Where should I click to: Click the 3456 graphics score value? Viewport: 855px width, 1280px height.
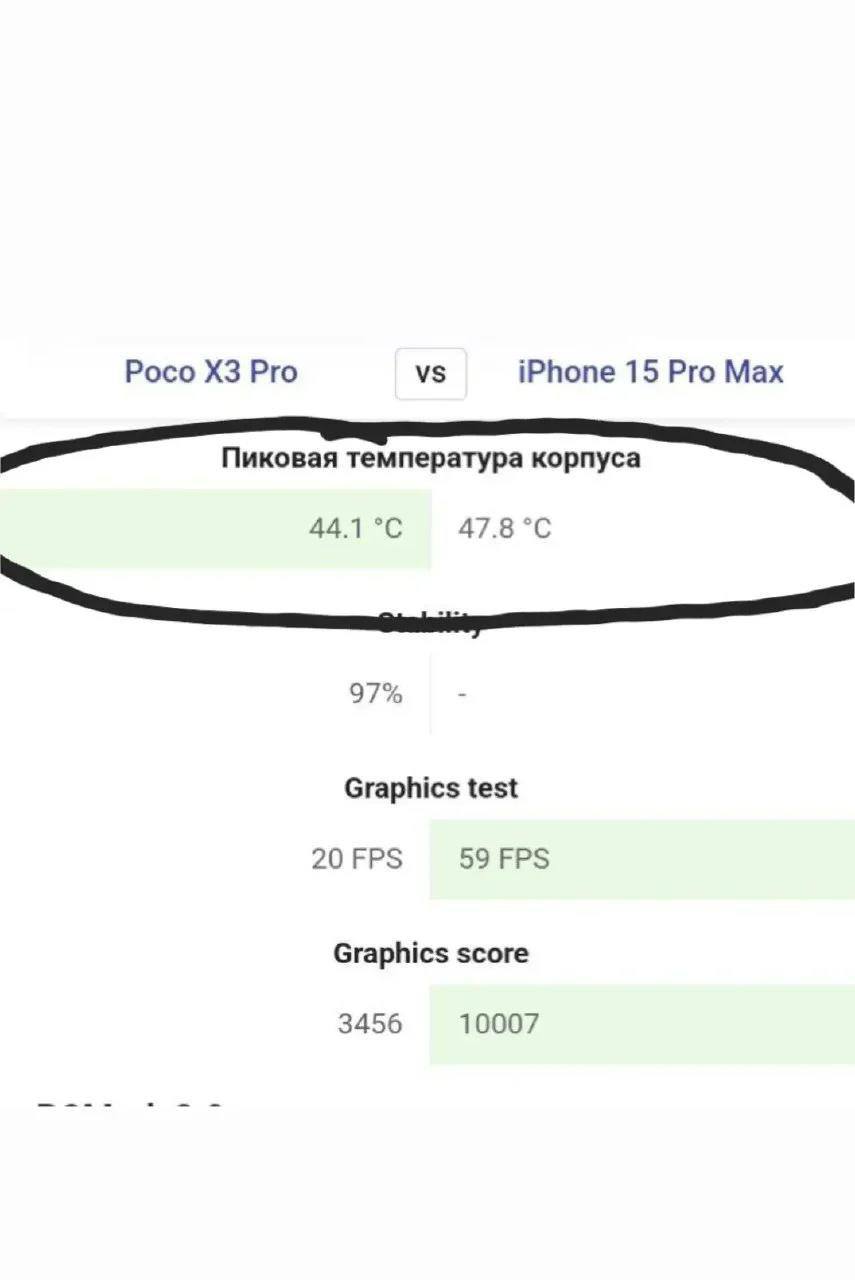370,1024
